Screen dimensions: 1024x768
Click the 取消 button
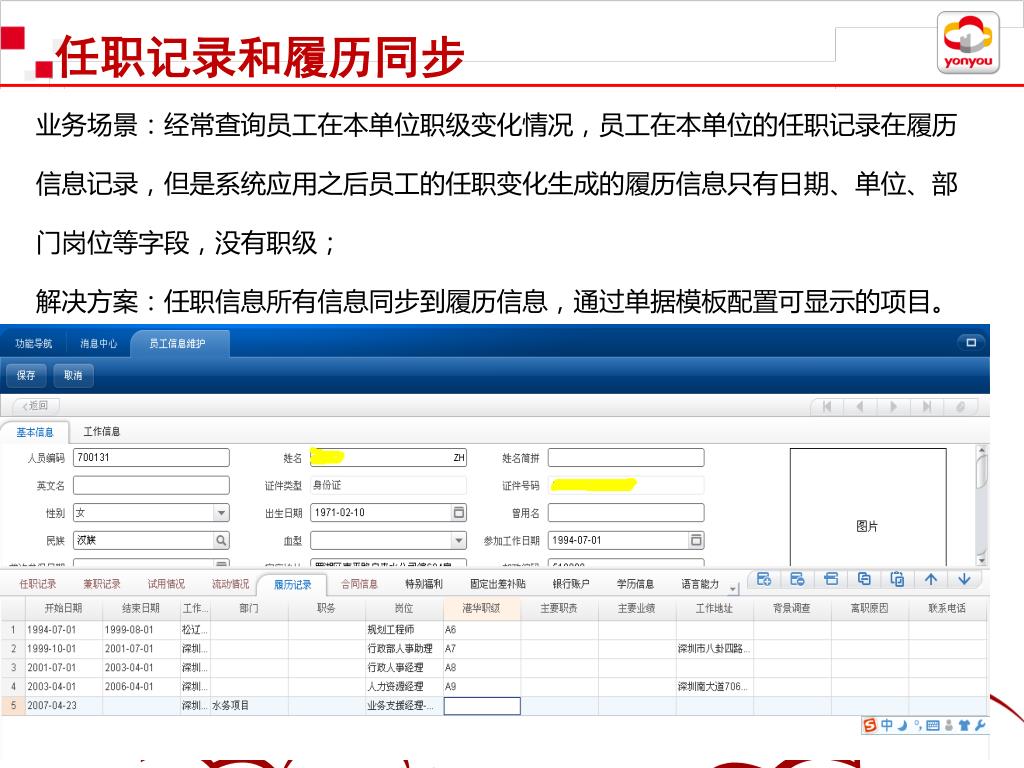coord(73,375)
